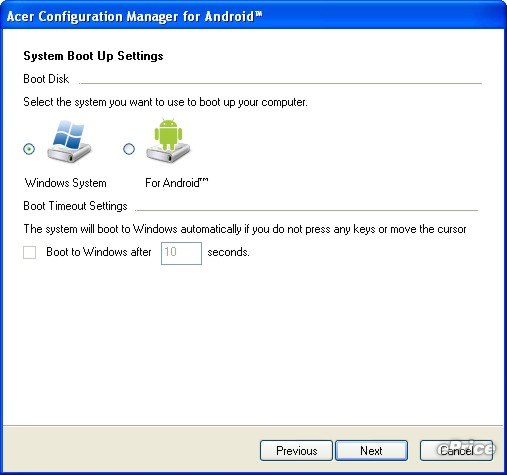Click the Windows logo drive icon
The image size is (507, 475).
(69, 142)
